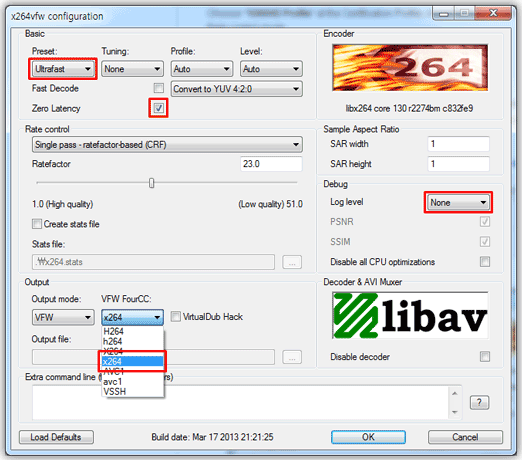
Task: Click the Load Defaults button
Action: pyautogui.click(x=56, y=437)
